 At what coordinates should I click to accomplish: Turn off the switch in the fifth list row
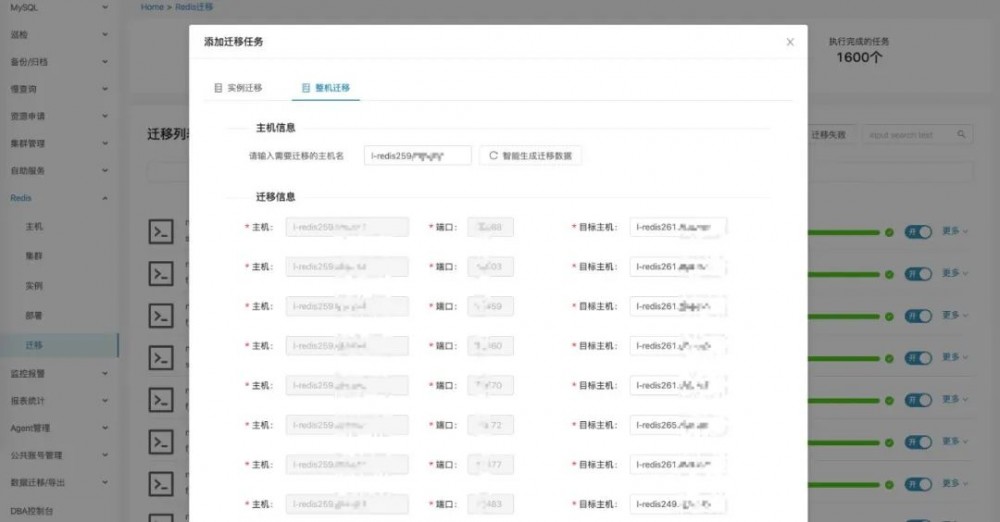918,400
